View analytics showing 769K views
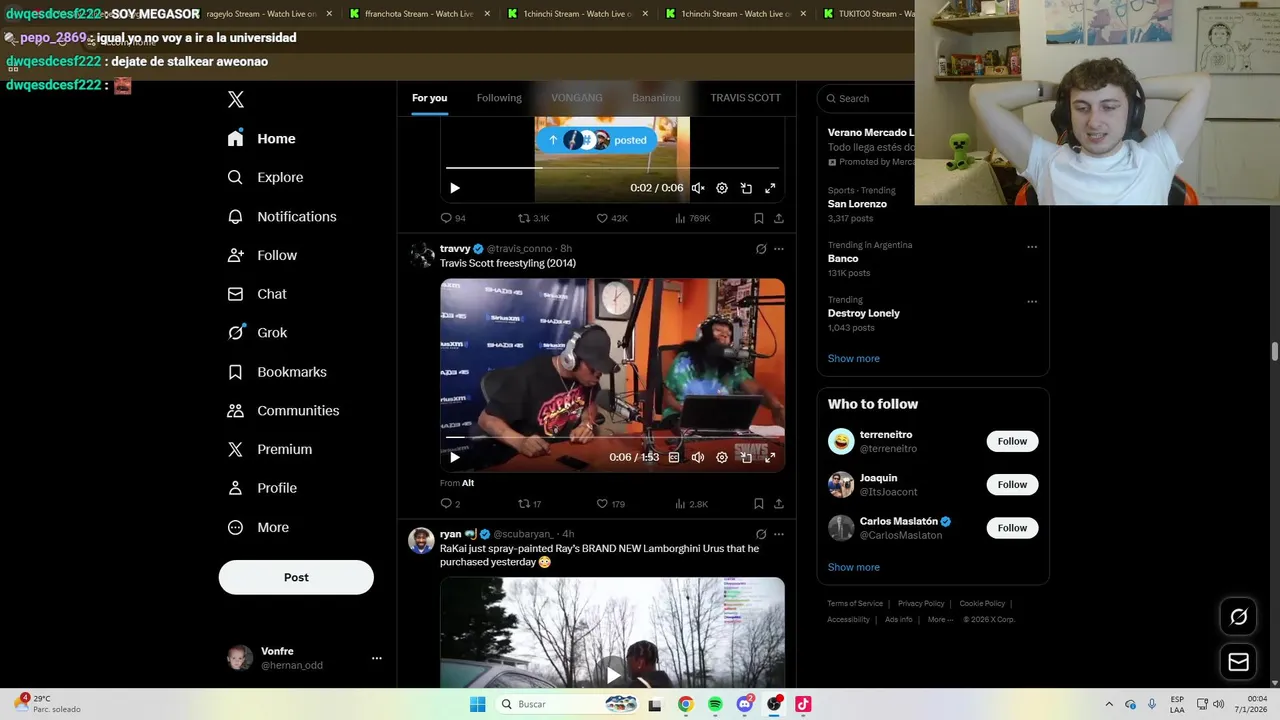This screenshot has width=1280, height=720. (692, 218)
